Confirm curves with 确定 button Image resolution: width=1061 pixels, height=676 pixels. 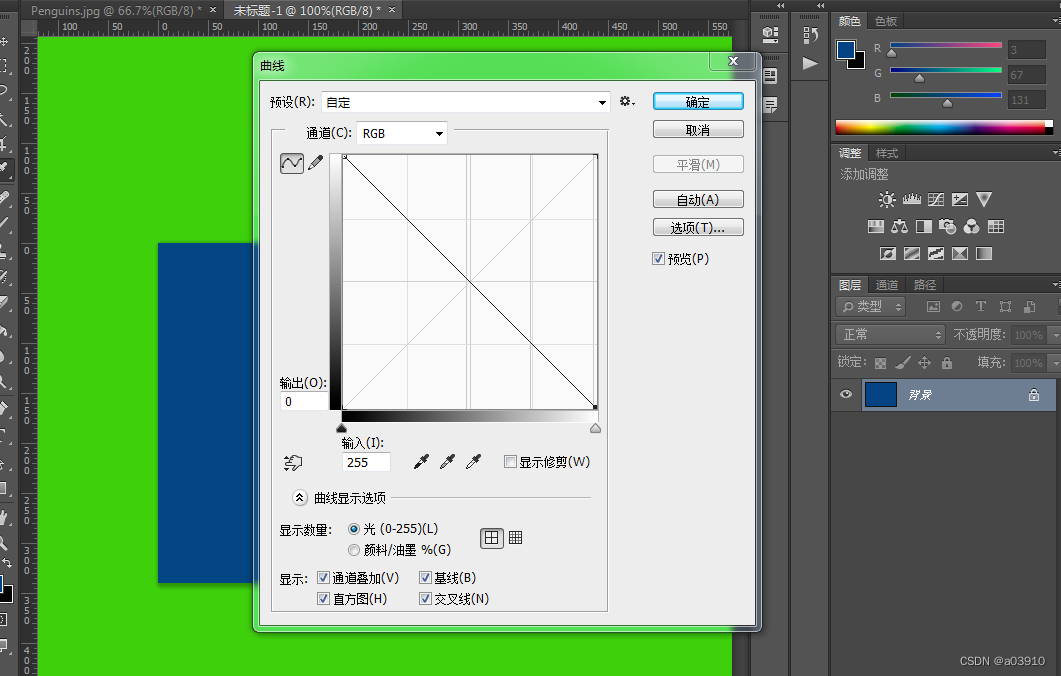pos(698,102)
